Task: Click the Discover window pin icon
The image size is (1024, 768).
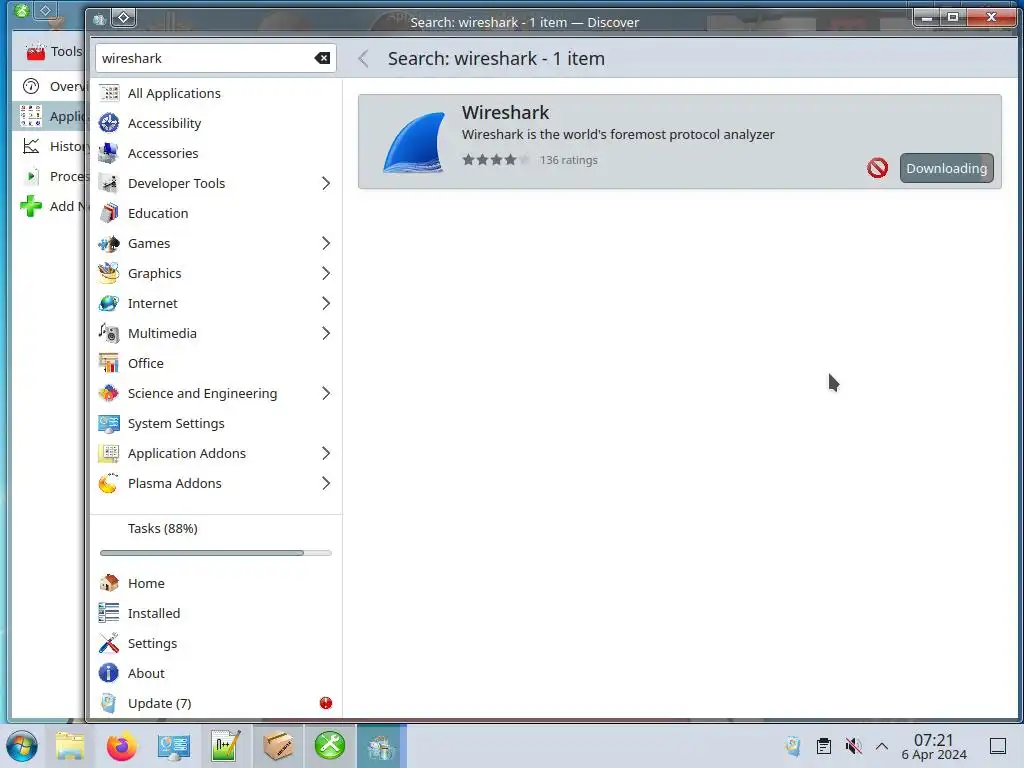Action: [x=123, y=18]
